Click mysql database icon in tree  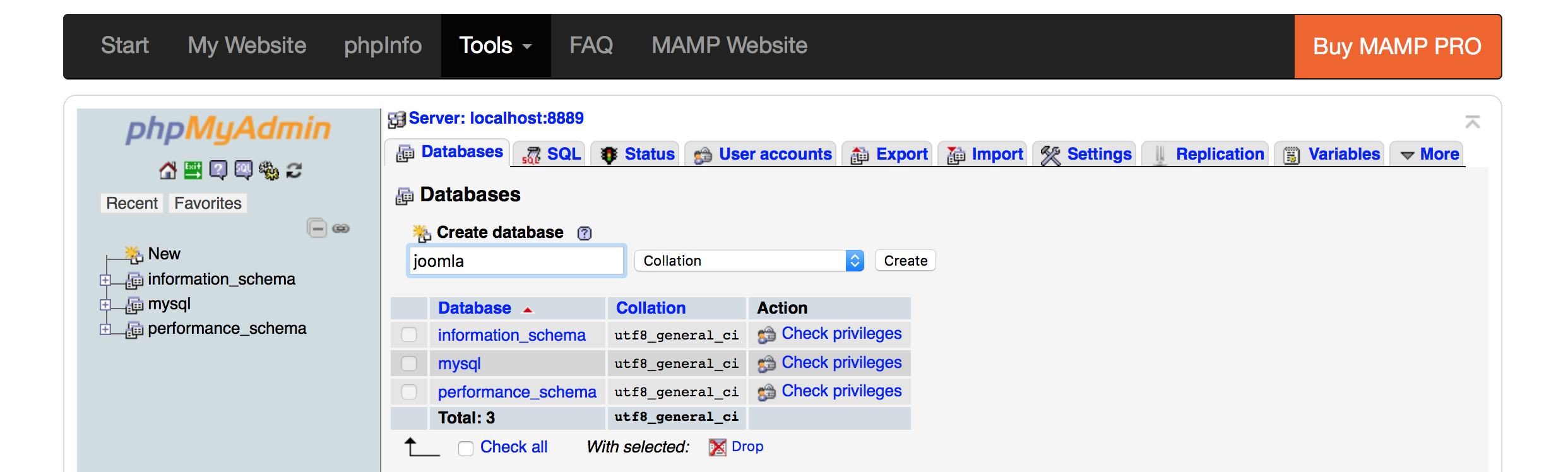coord(134,305)
